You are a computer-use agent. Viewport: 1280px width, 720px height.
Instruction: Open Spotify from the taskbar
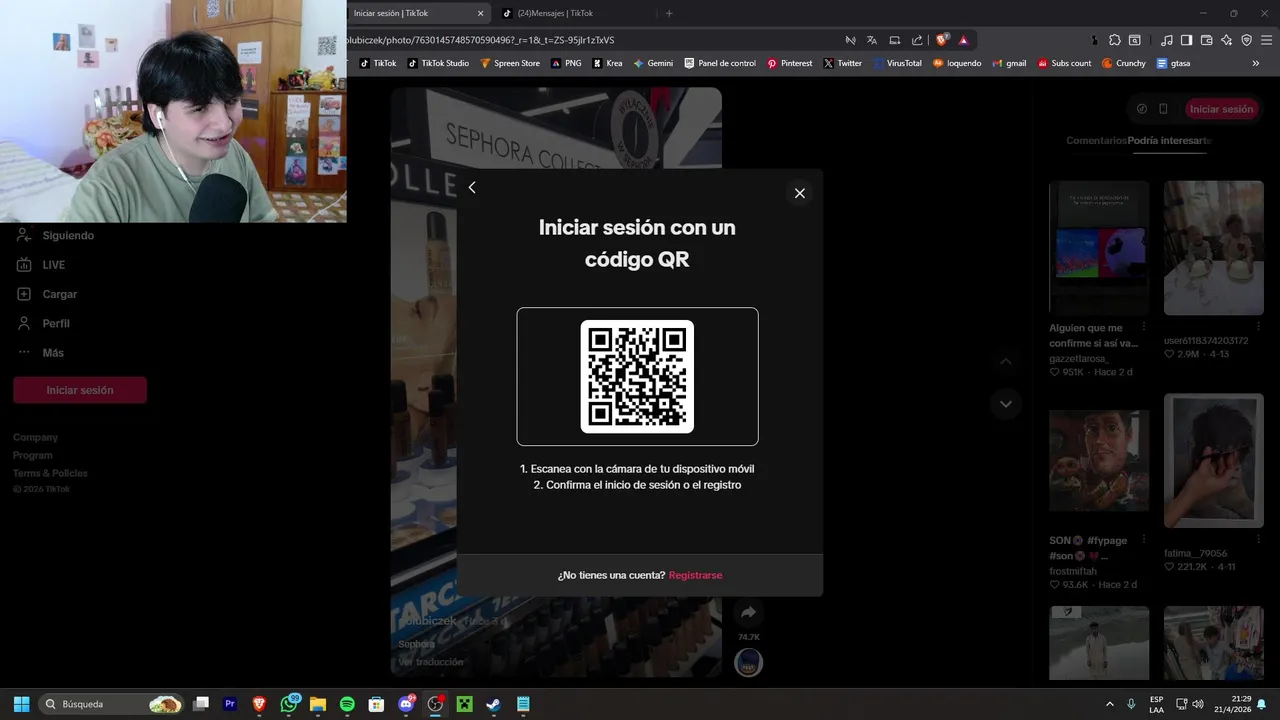pos(347,704)
